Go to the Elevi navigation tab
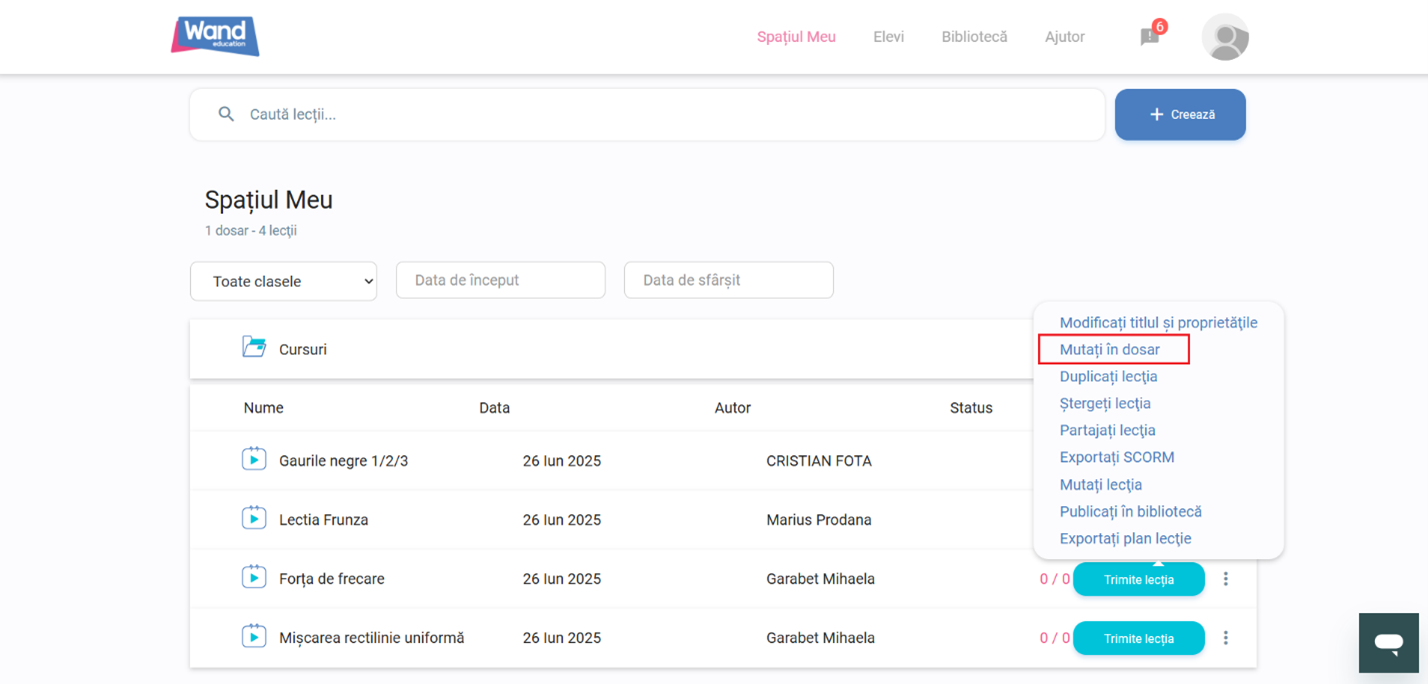Viewport: 1428px width, 684px height. [x=888, y=37]
